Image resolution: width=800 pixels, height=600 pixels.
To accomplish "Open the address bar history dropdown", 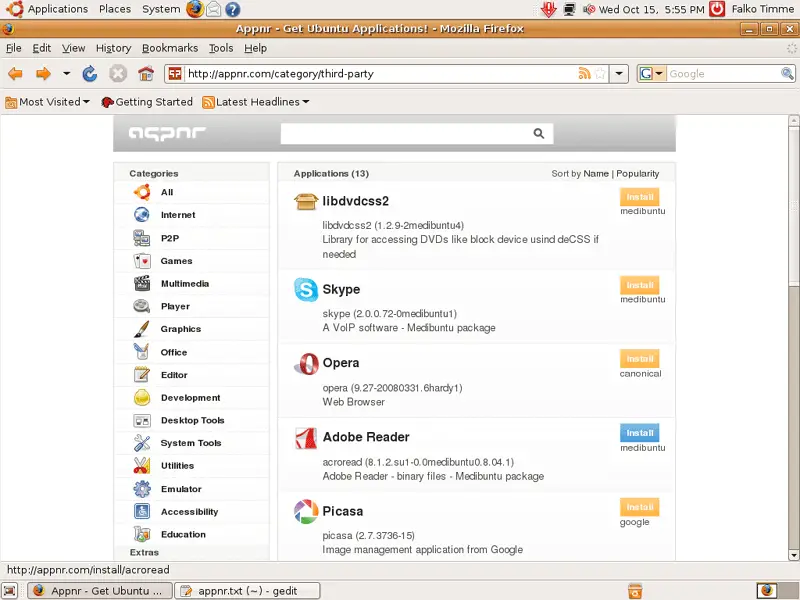I will [x=619, y=73].
